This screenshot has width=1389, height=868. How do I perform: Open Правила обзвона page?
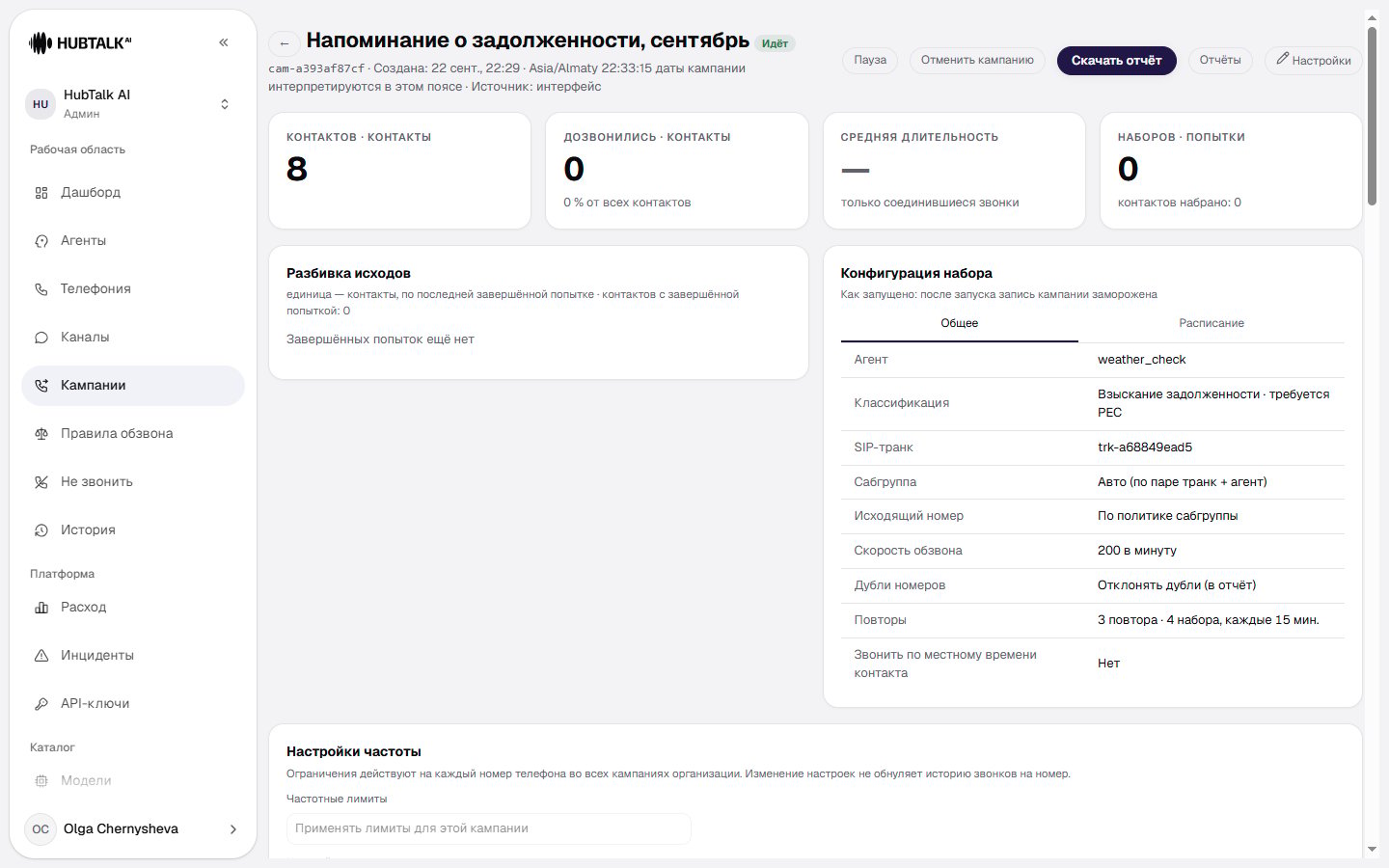tap(133, 434)
